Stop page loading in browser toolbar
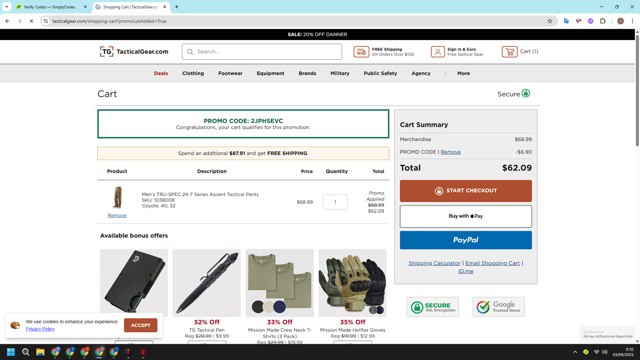 point(31,21)
